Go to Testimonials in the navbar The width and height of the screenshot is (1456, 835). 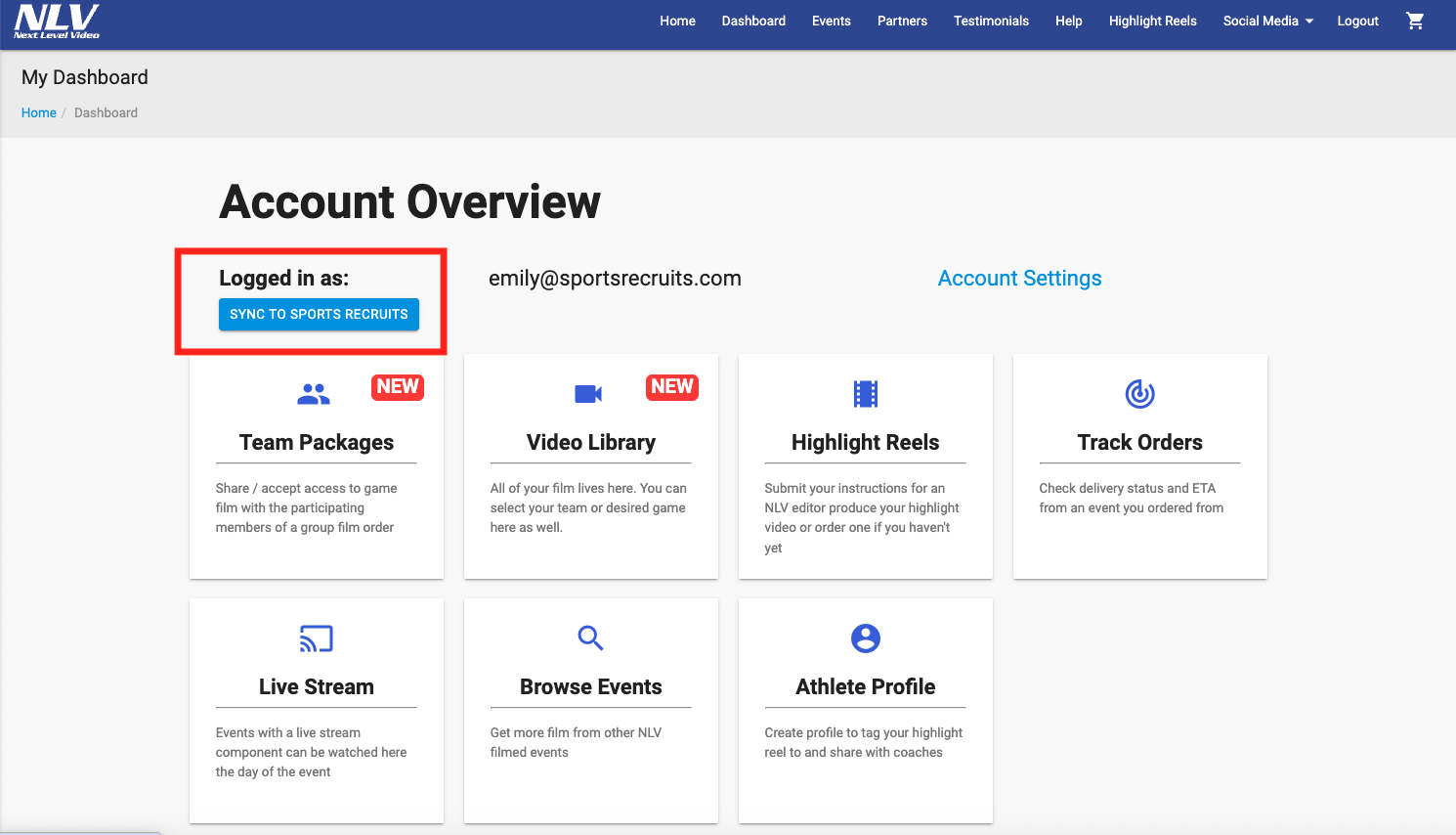point(991,21)
